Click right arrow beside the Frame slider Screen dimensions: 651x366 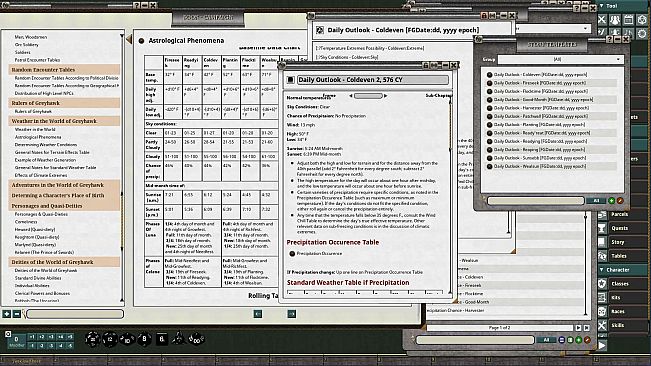(x=386, y=96)
